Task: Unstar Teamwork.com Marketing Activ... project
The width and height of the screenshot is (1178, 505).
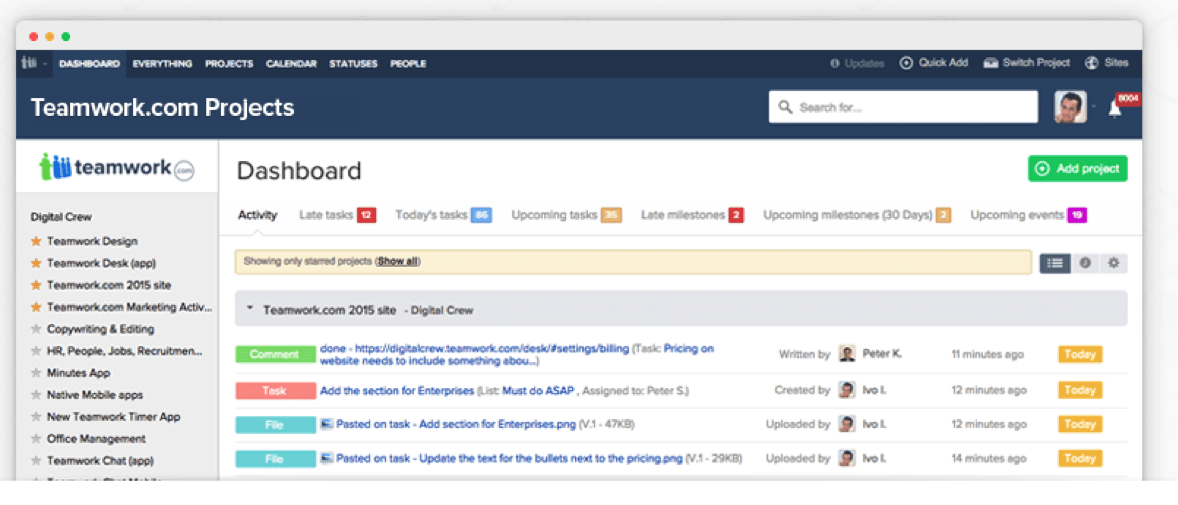Action: 35,307
